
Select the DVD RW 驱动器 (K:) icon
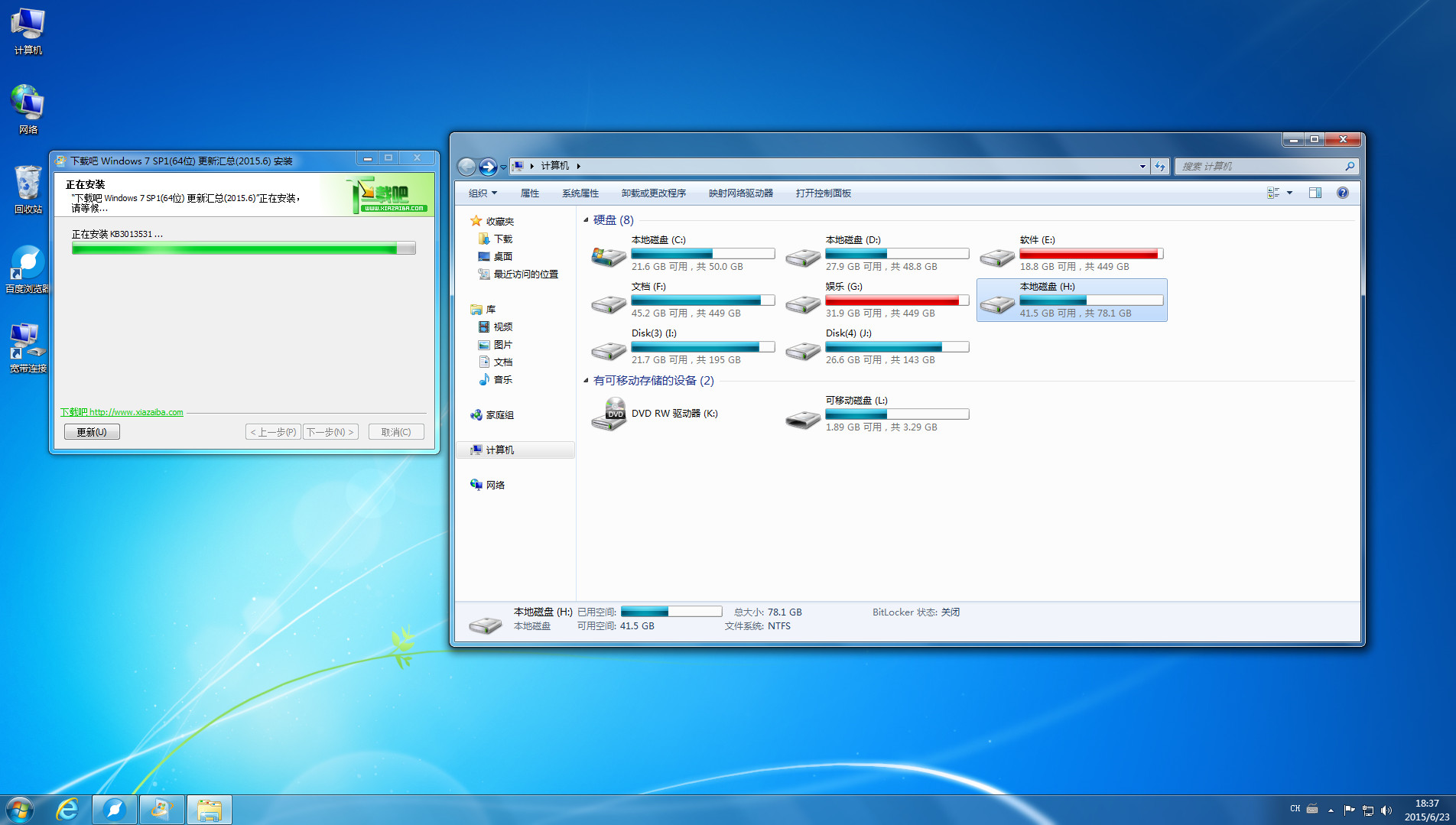point(609,414)
